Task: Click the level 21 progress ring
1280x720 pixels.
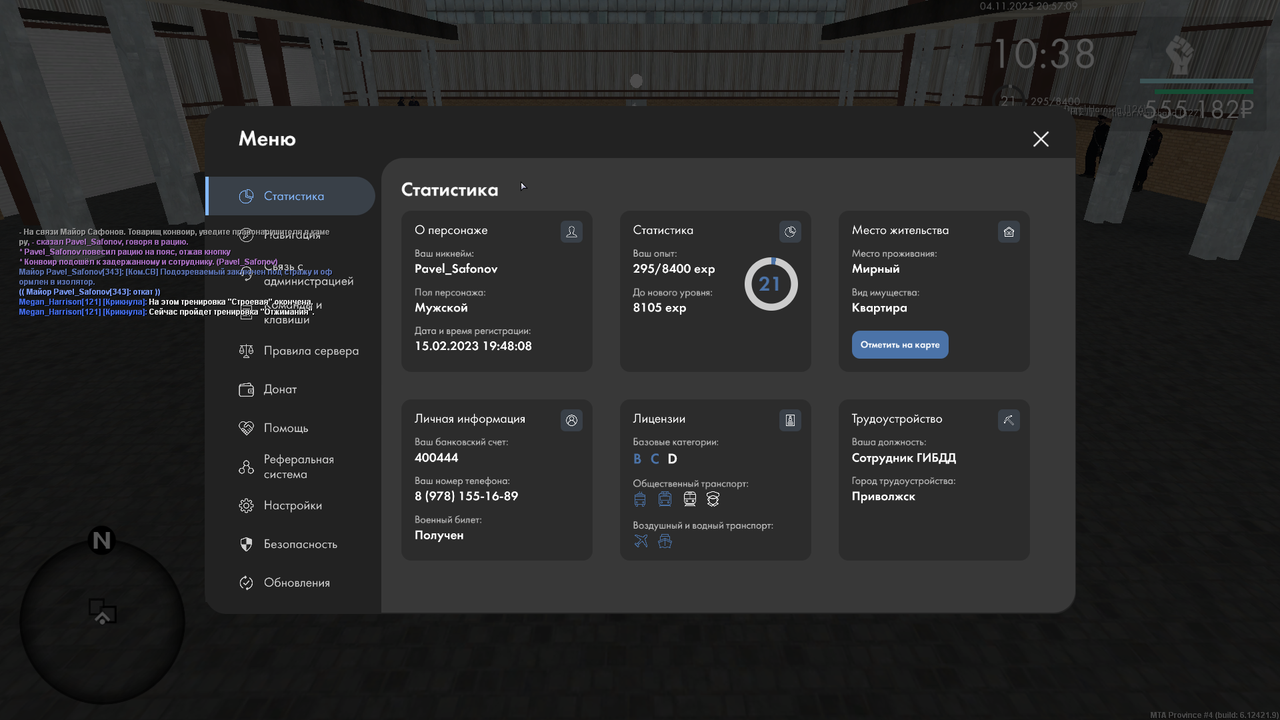Action: [x=770, y=284]
